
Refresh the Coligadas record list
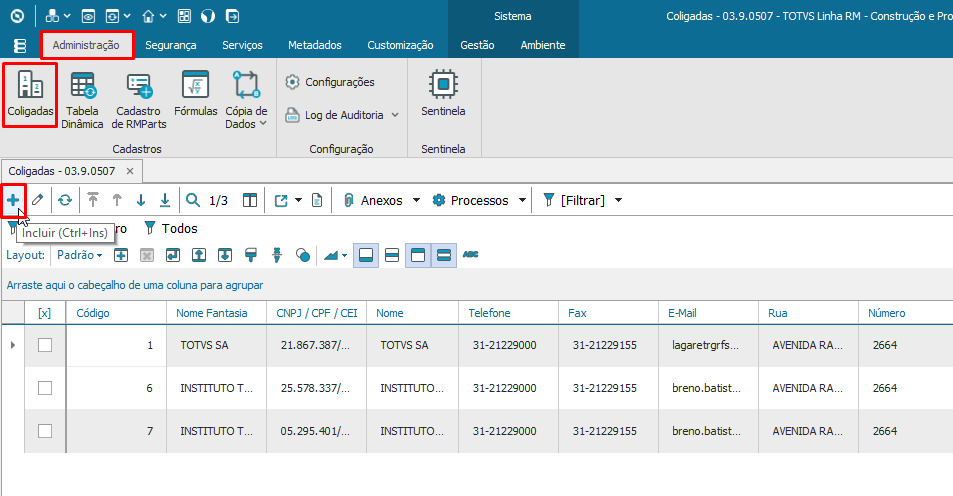click(65, 200)
